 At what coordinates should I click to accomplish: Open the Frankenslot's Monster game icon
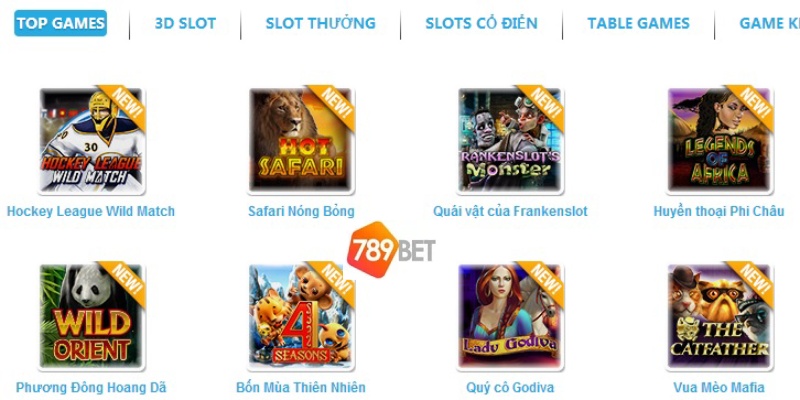click(x=510, y=140)
